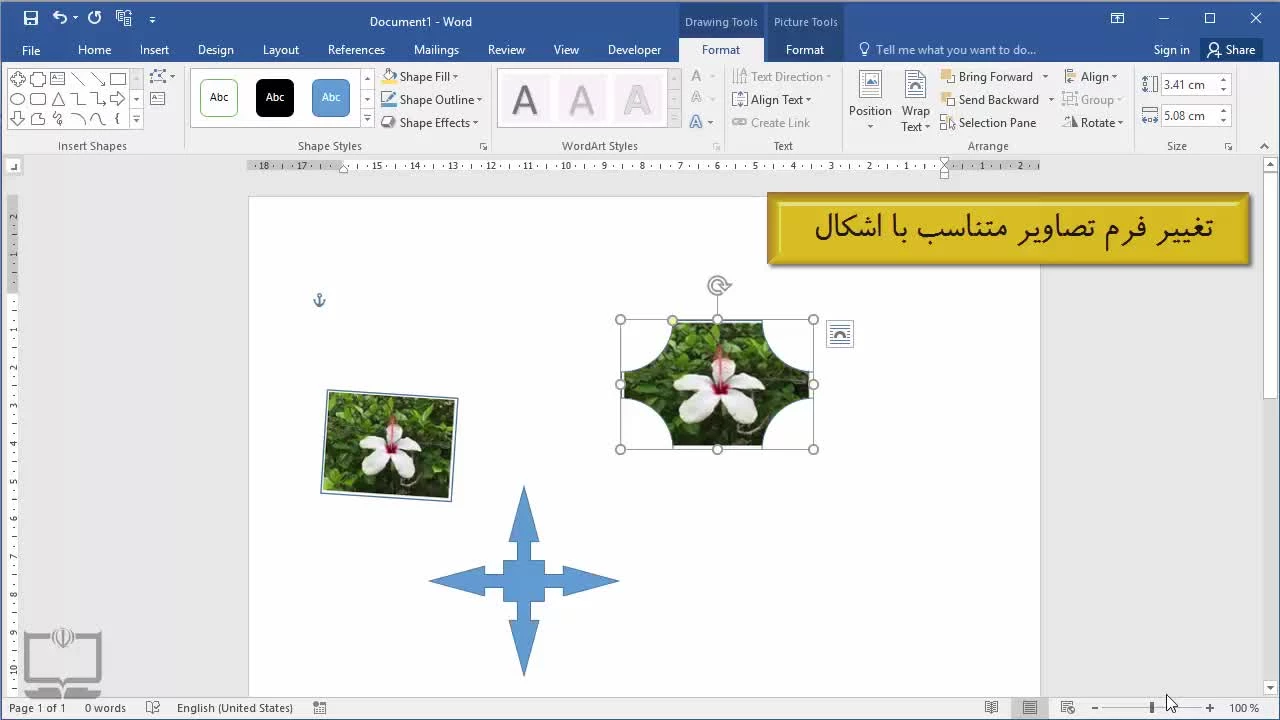Click the Share button

1231,50
